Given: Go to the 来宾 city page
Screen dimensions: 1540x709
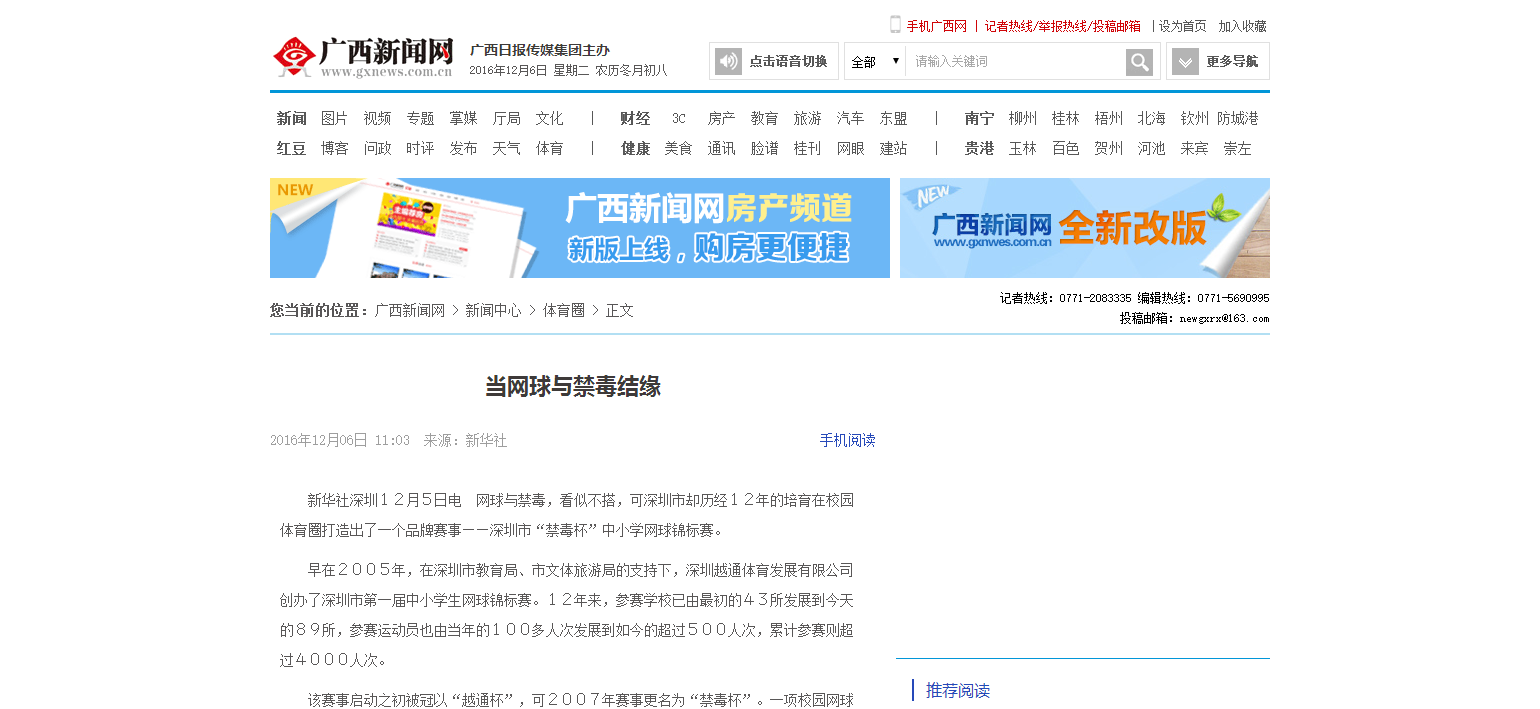Looking at the screenshot, I should [x=1195, y=148].
